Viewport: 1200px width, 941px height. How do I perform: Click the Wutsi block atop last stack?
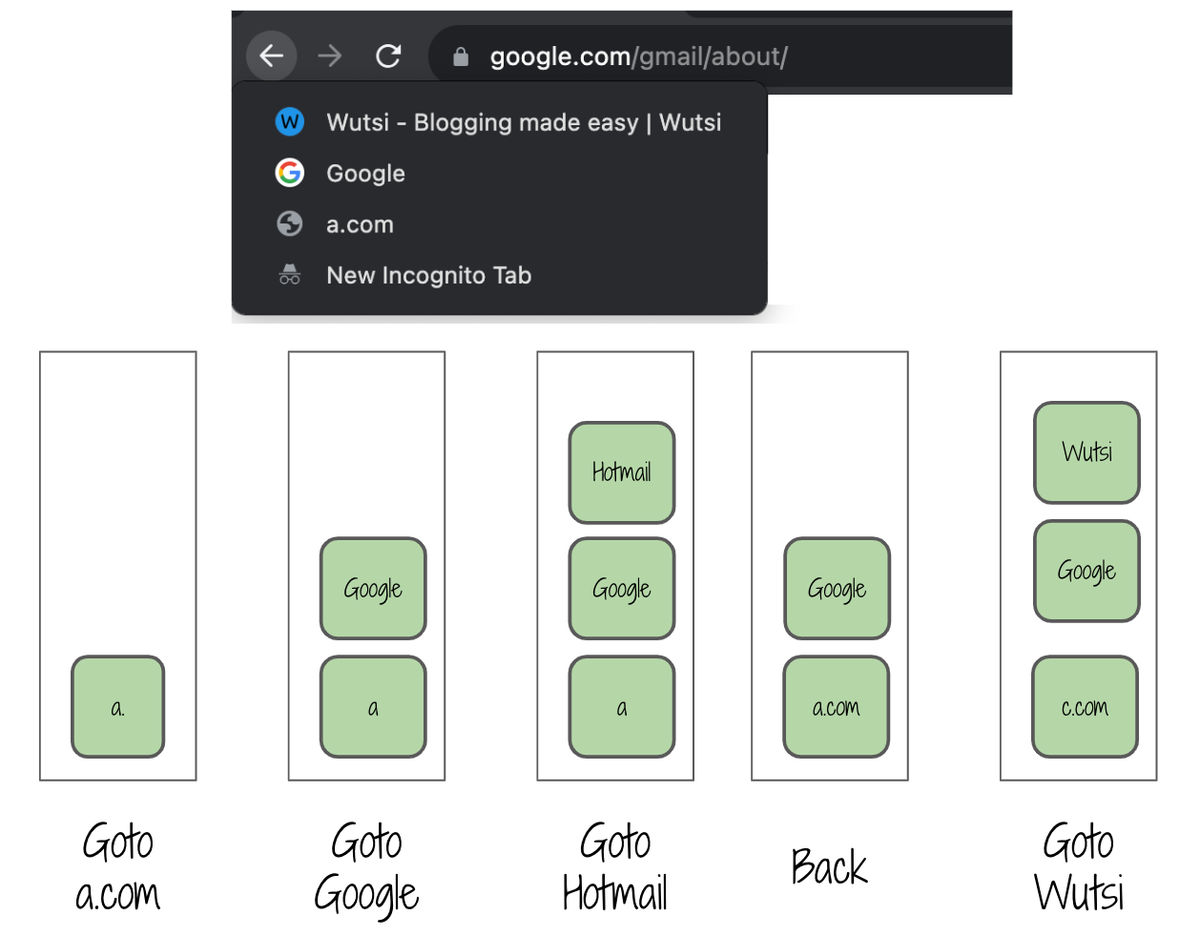click(x=1087, y=452)
